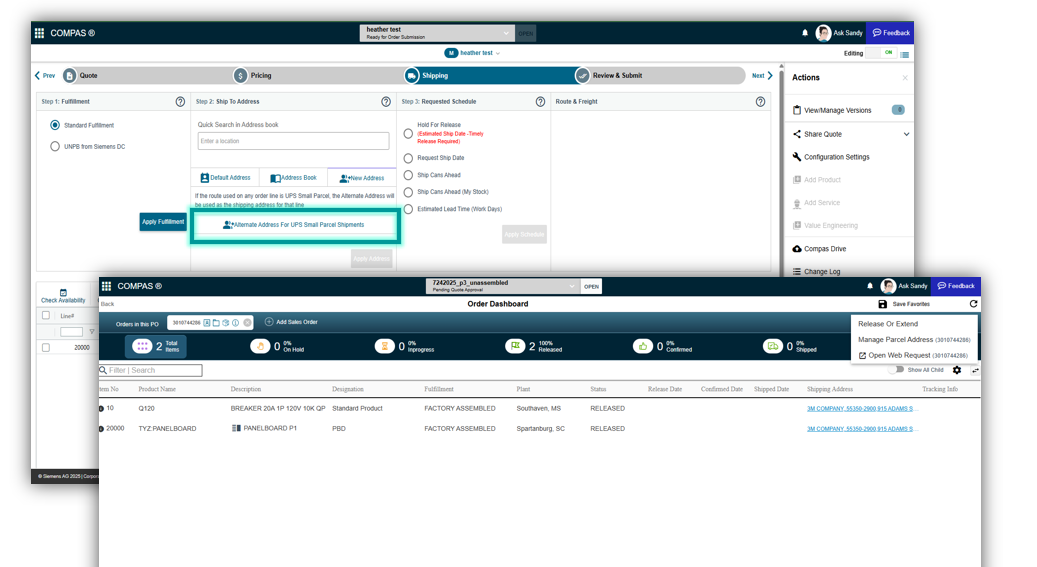The width and height of the screenshot is (1037, 567).
Task: Click the address book icon in order 3010744286 chip
Action: tap(206, 322)
